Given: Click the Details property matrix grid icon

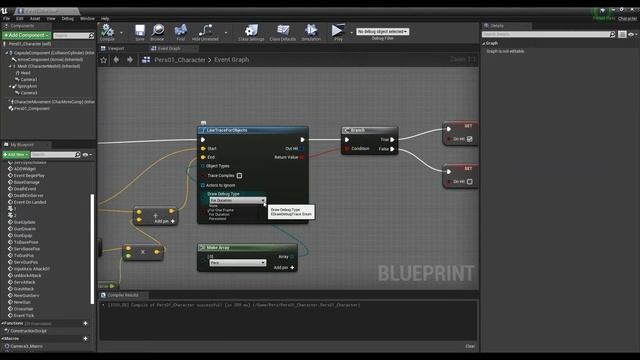Looking at the screenshot, I should (622, 35).
